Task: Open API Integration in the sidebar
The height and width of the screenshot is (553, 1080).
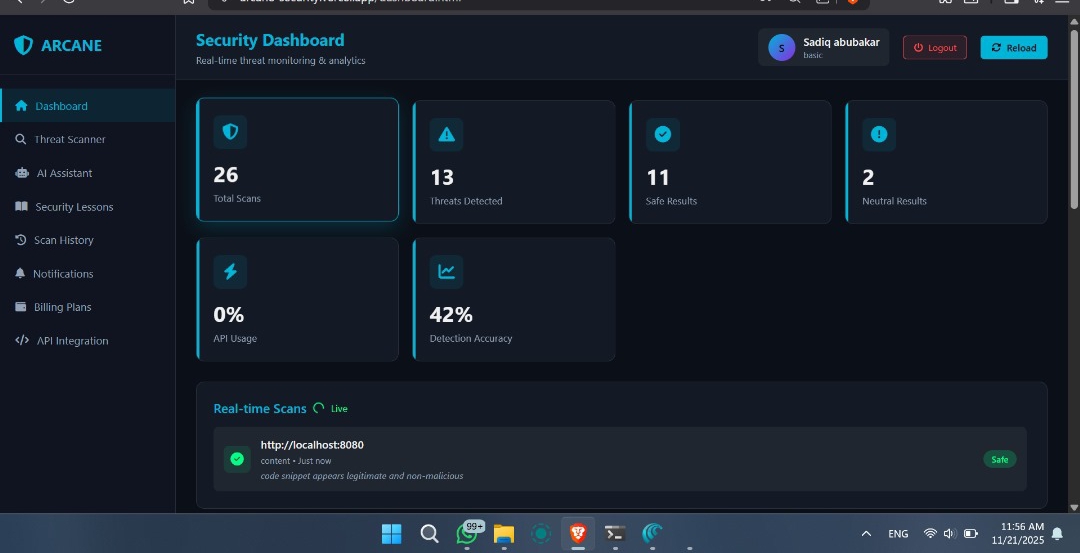Action: [x=87, y=341]
